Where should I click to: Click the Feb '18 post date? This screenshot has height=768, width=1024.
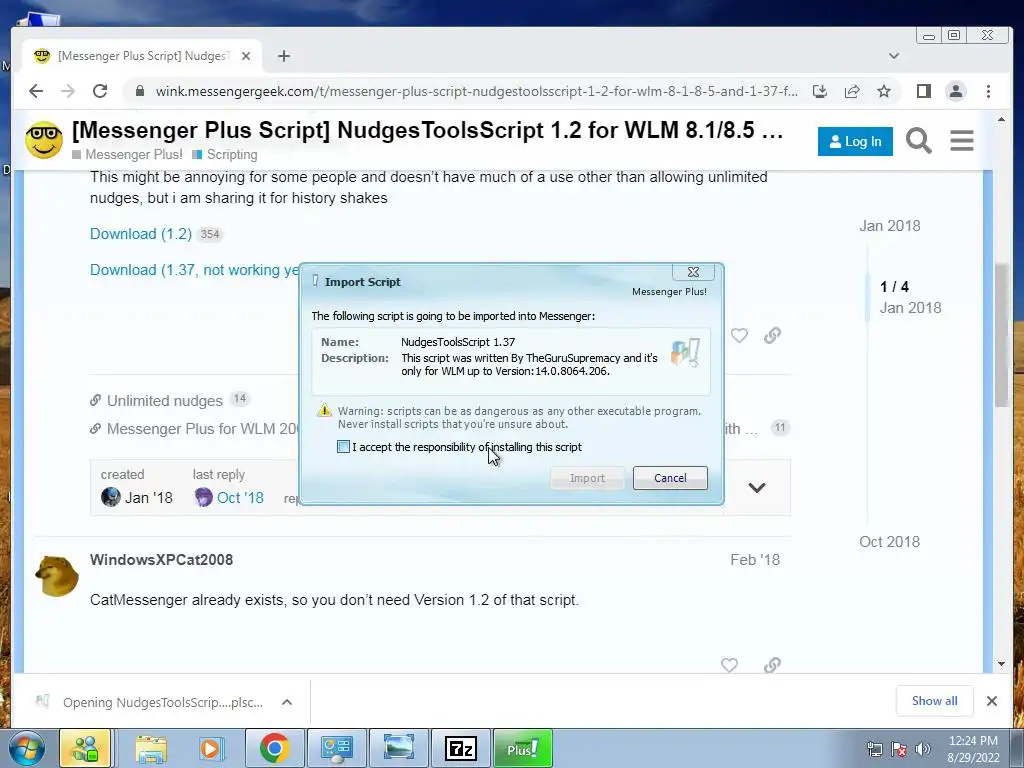(755, 560)
